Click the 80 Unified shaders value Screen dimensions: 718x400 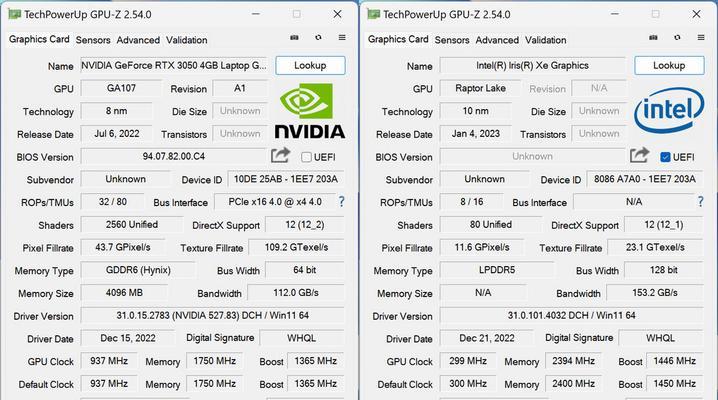pyautogui.click(x=490, y=224)
